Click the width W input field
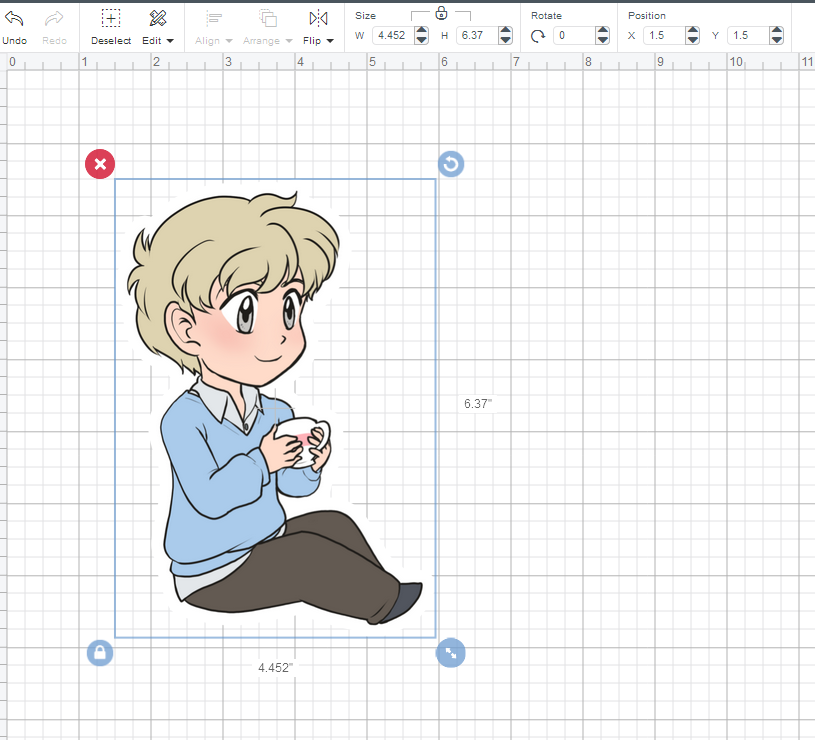This screenshot has width=815, height=740. point(393,35)
